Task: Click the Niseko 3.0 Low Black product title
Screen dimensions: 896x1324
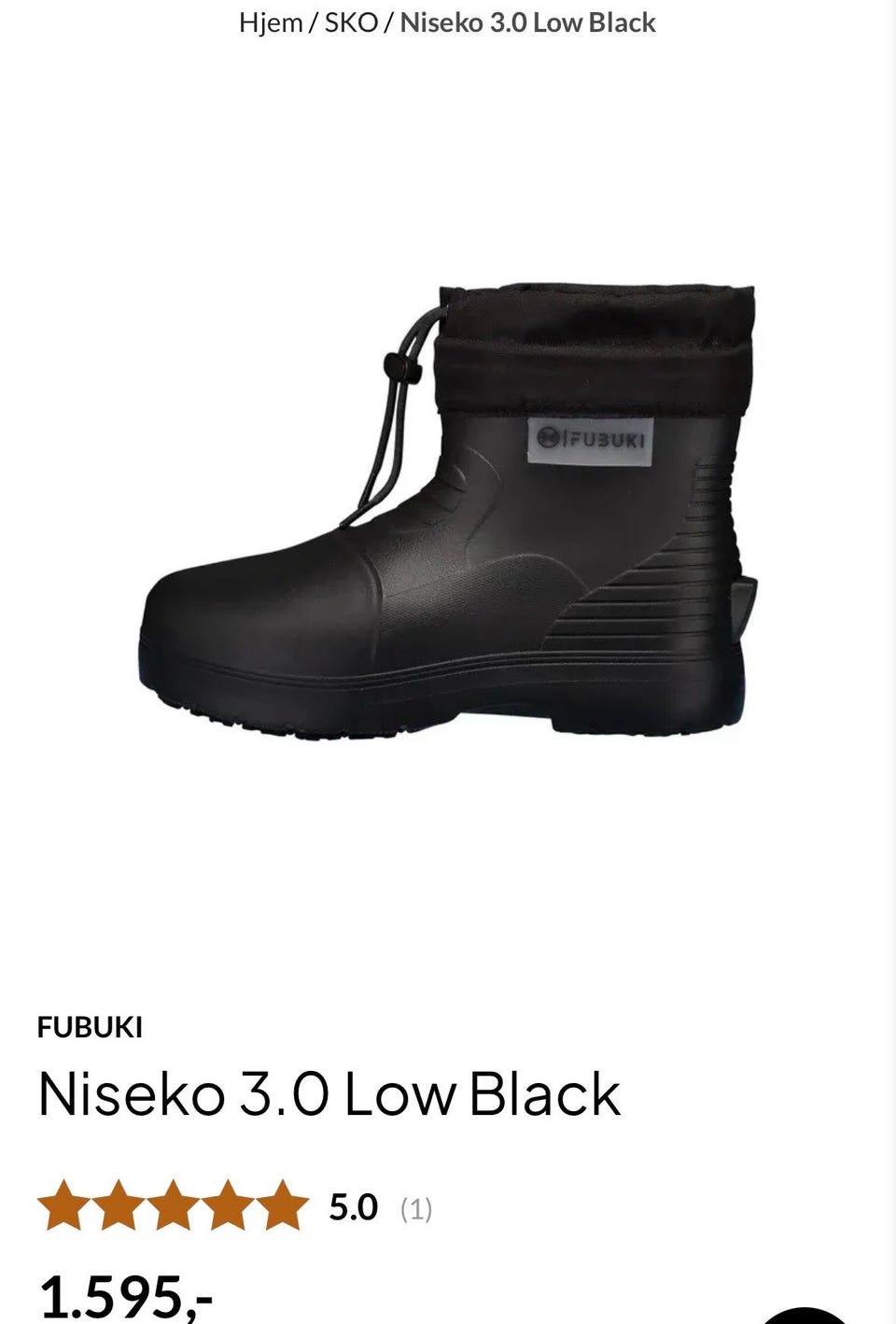Action: [329, 1093]
